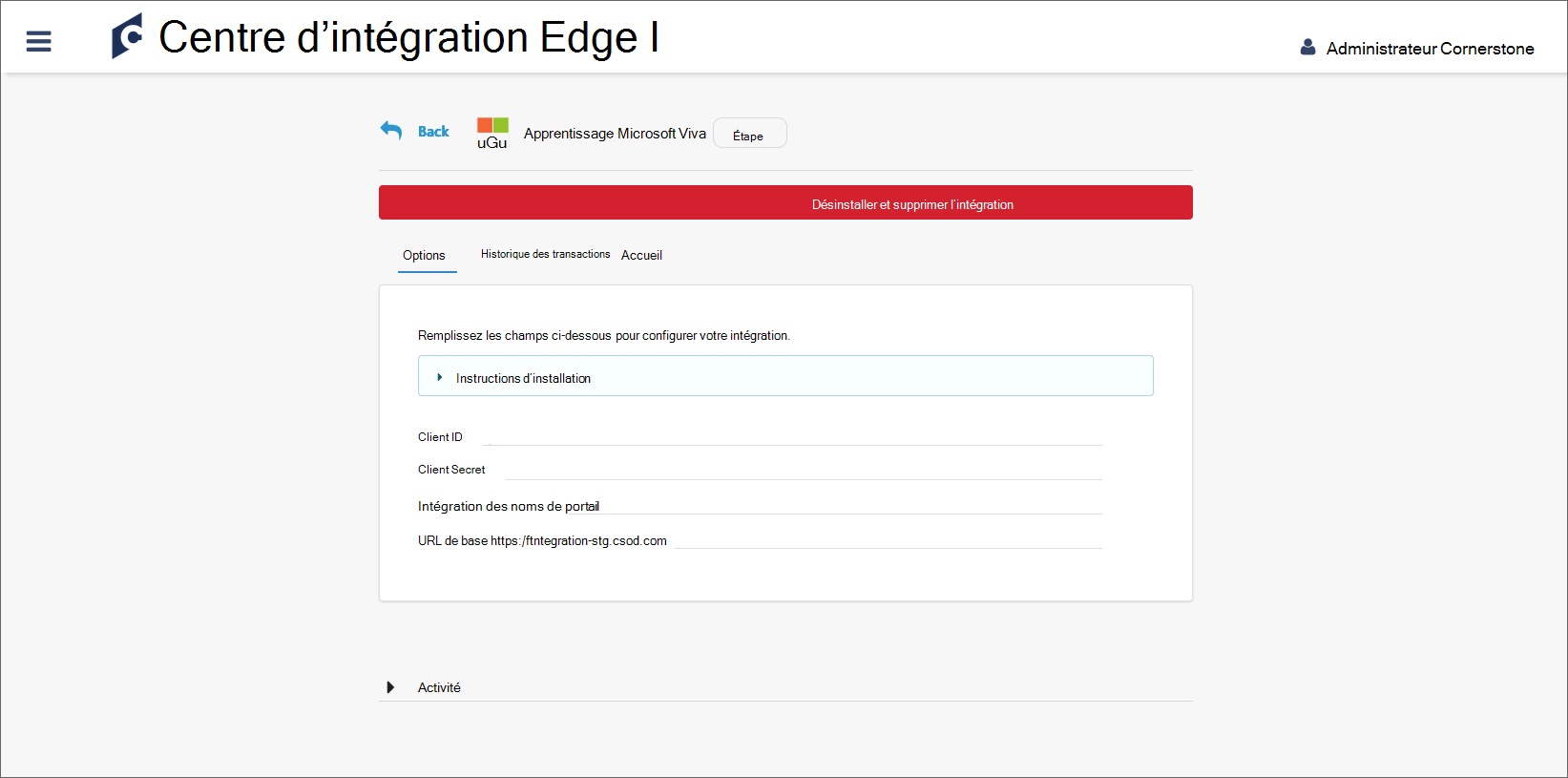The height and width of the screenshot is (778, 1568).
Task: Open the Accueil tab
Action: pos(641,255)
